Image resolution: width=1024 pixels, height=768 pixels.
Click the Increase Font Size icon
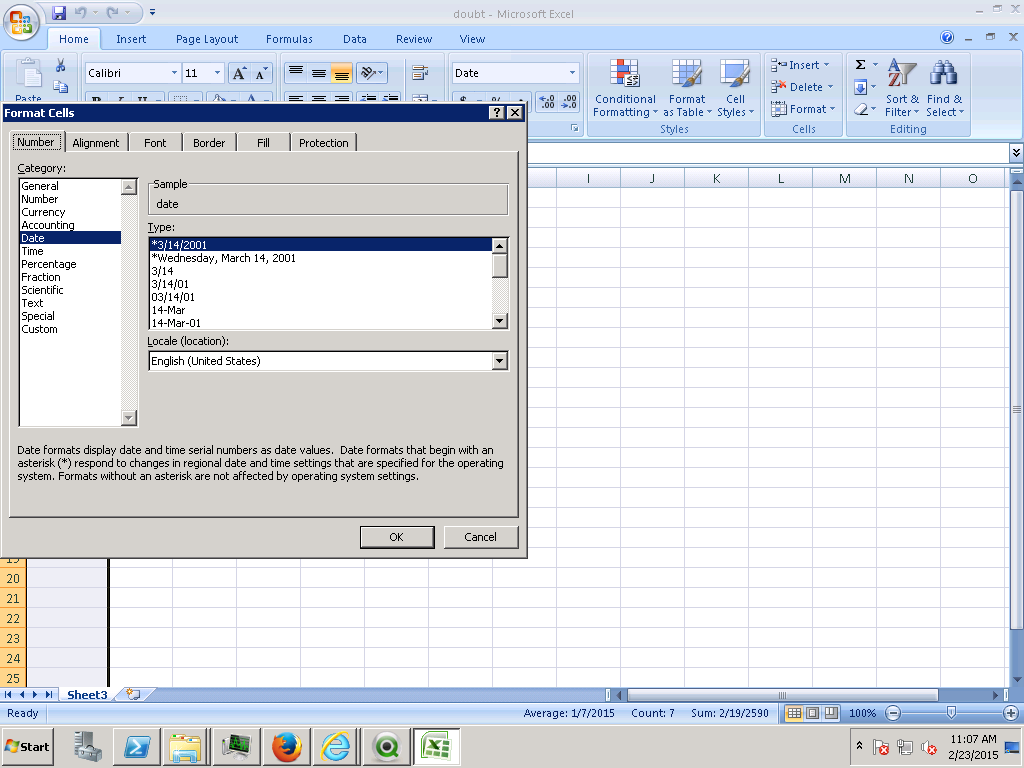click(x=239, y=73)
